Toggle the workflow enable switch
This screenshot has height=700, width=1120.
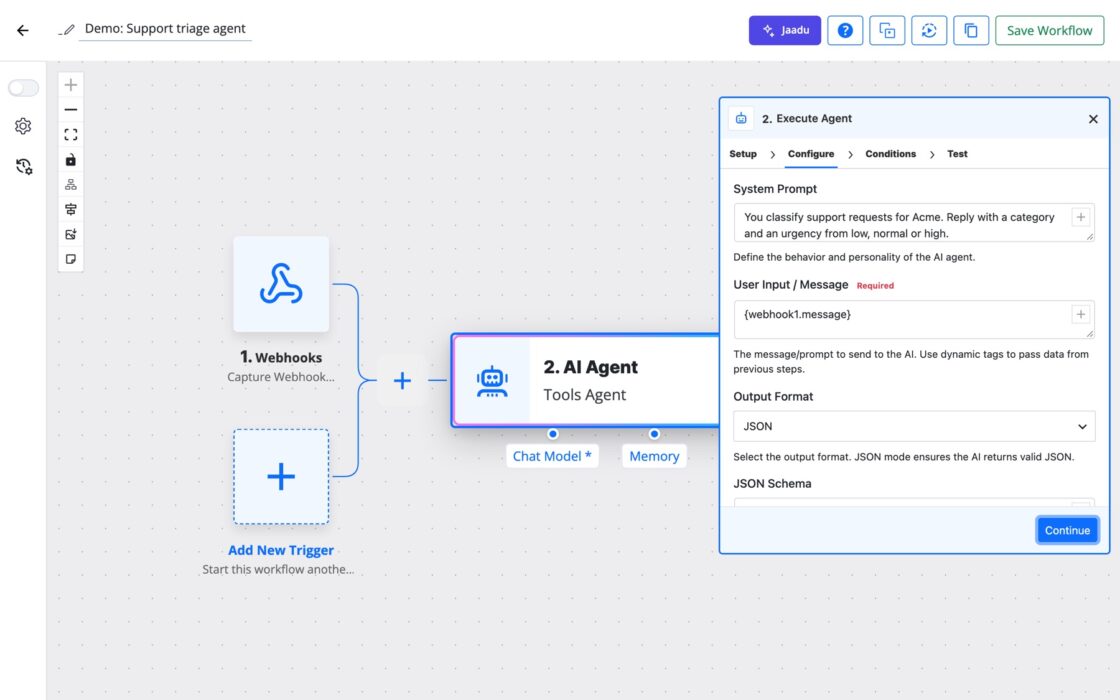(x=23, y=88)
